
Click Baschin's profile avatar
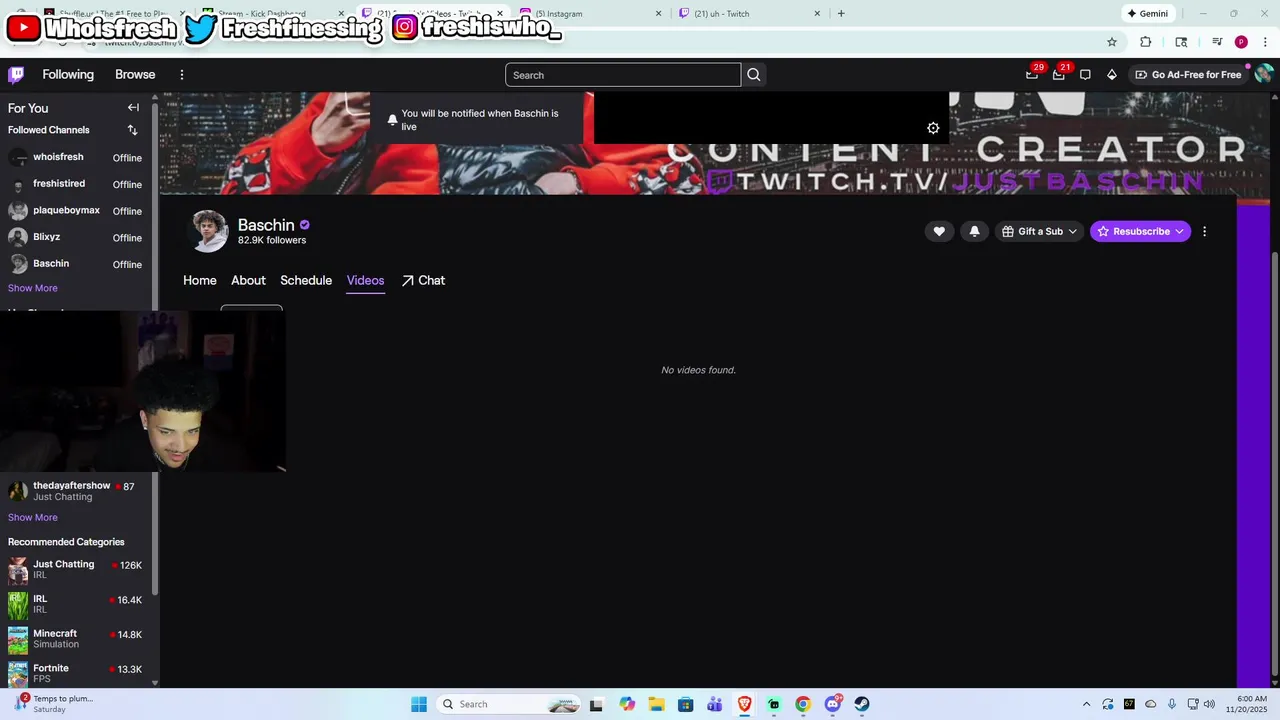coord(209,231)
